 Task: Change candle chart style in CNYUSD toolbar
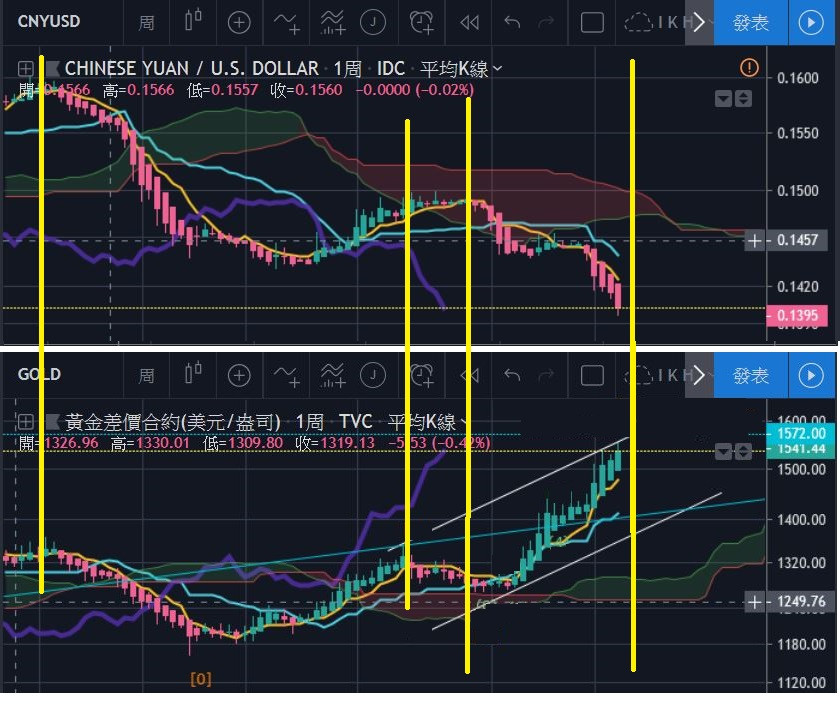pyautogui.click(x=193, y=21)
